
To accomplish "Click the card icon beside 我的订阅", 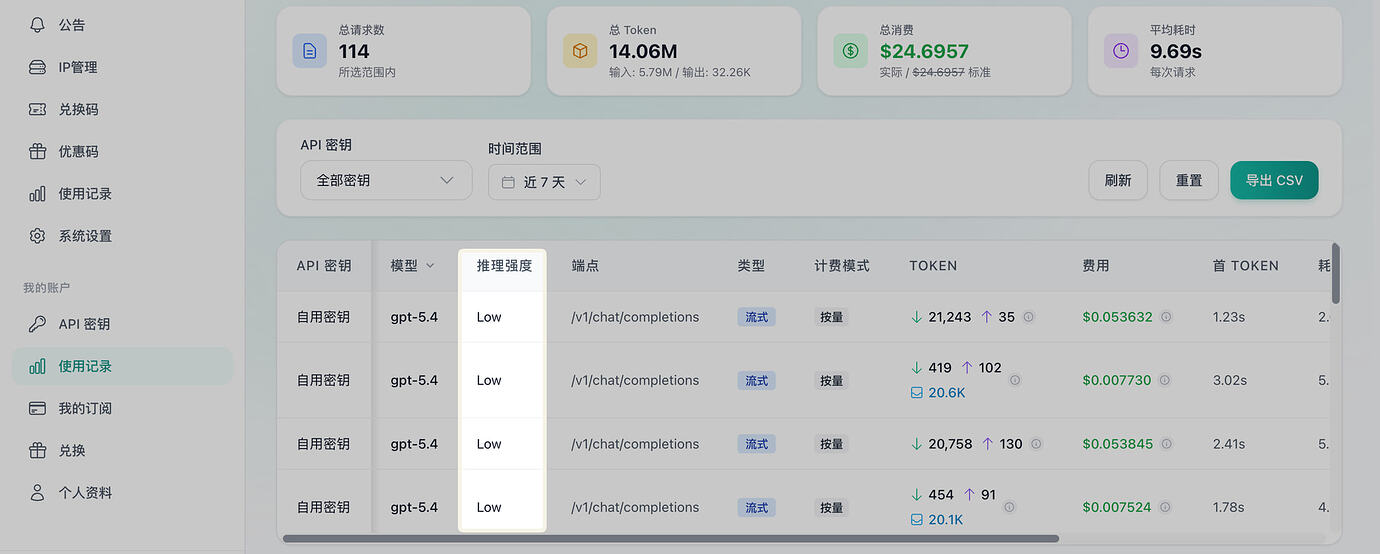I will pyautogui.click(x=37, y=408).
